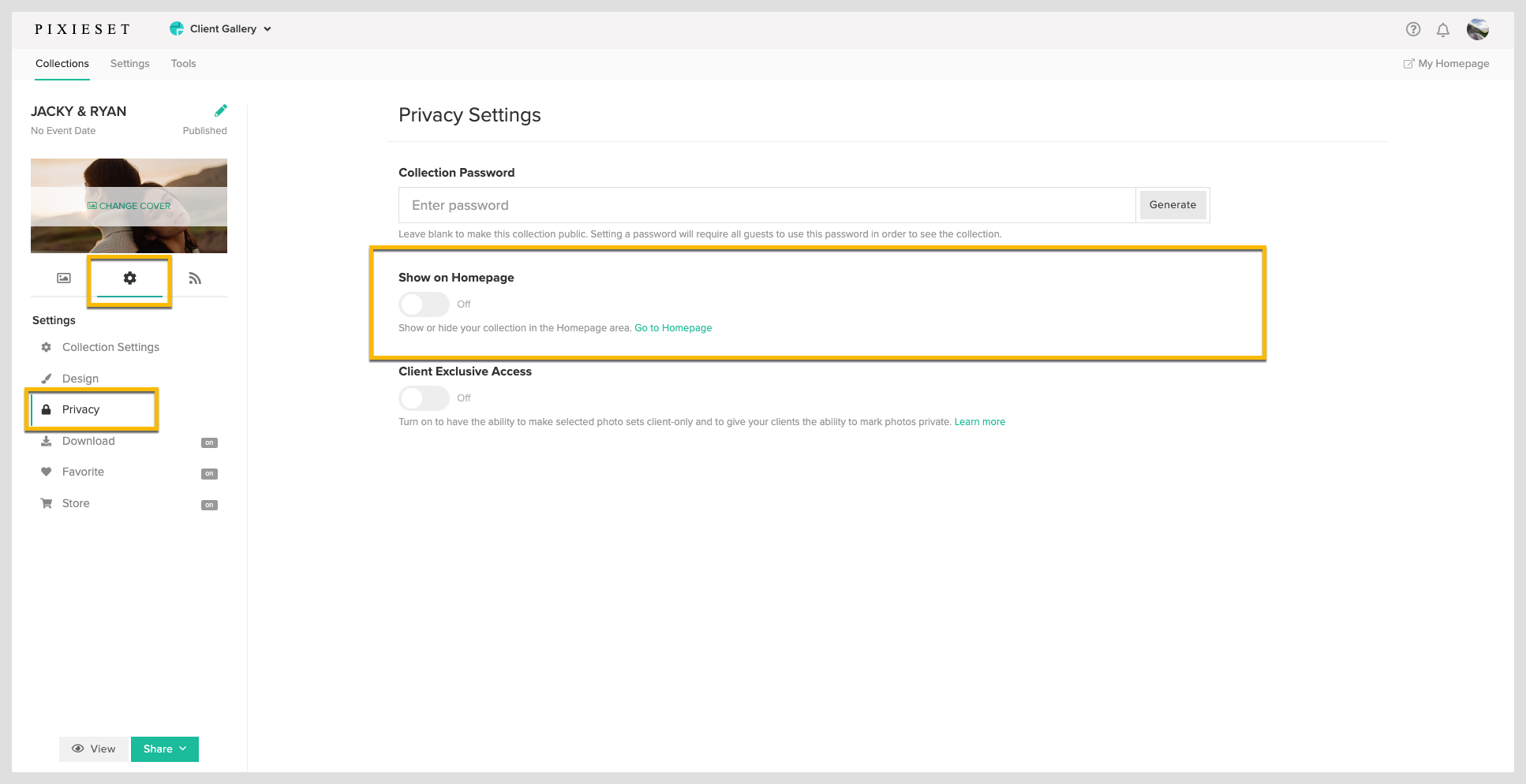Screen dimensions: 1526x784
Task: Open the Tools tab
Action: coord(184,64)
